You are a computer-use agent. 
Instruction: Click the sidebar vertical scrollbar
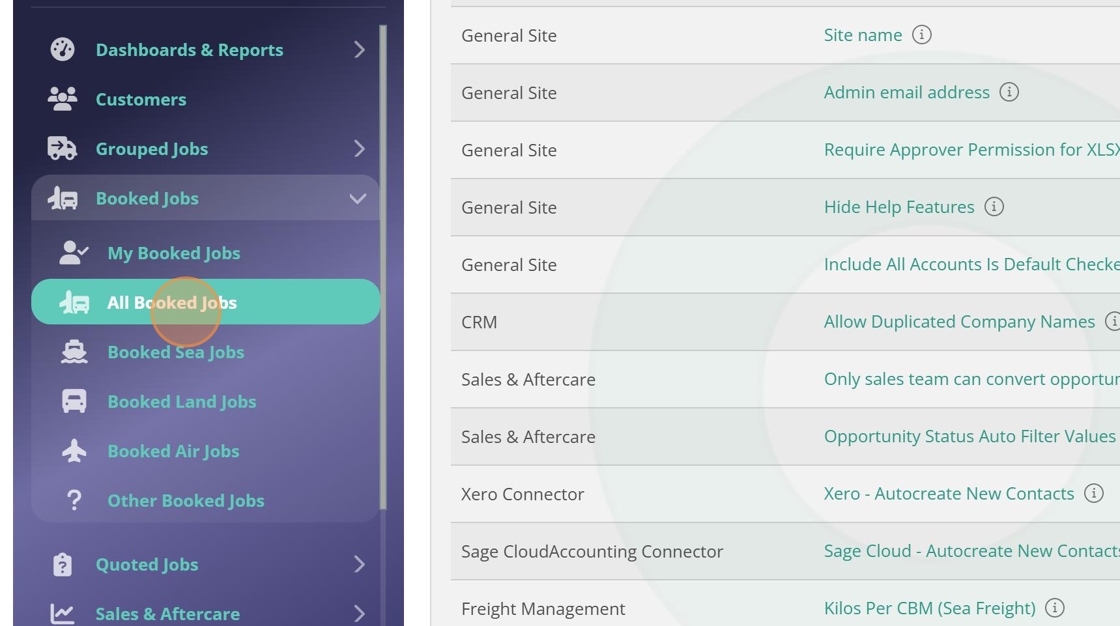coord(383,270)
